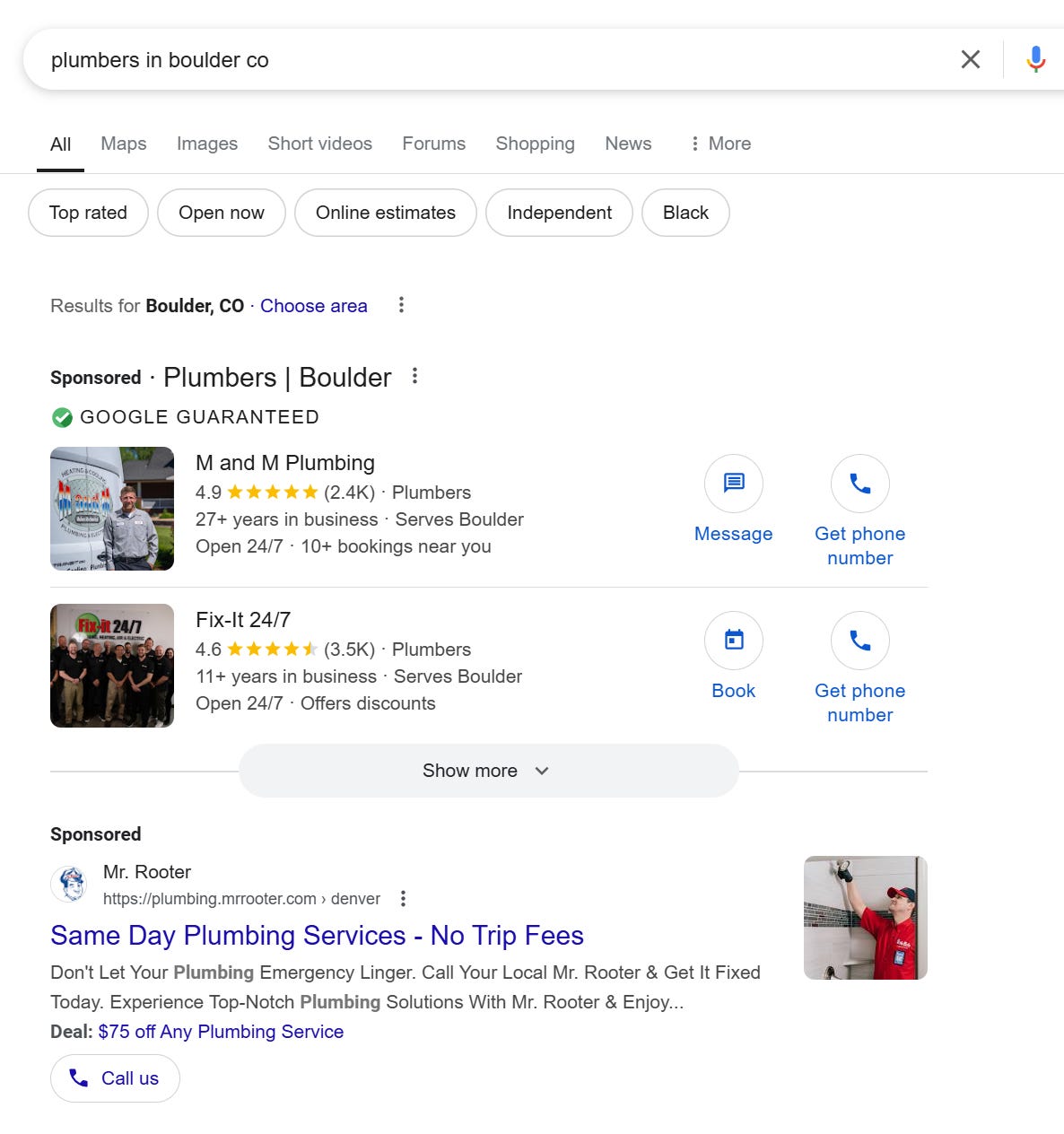Image resolution: width=1064 pixels, height=1134 pixels.
Task: Get phone number for Fix-It 24/7
Action: pyautogui.click(x=860, y=668)
